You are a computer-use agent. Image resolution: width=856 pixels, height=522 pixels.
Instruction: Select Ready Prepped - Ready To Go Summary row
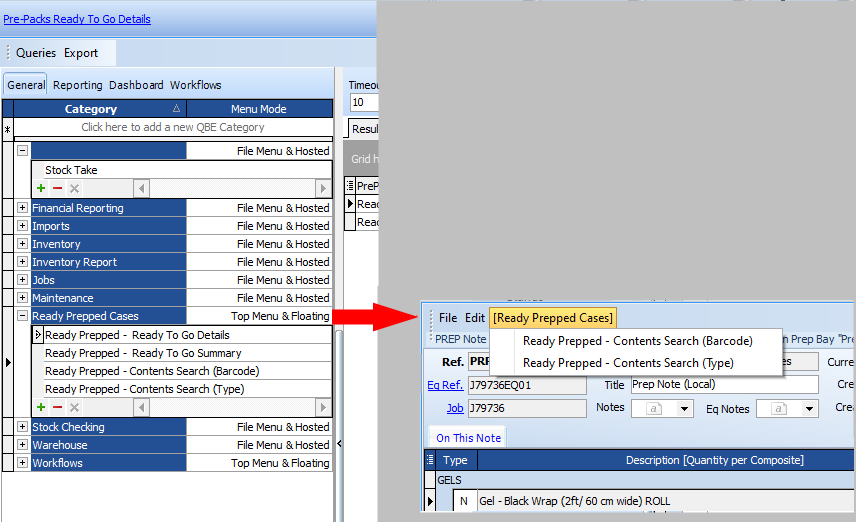point(143,353)
